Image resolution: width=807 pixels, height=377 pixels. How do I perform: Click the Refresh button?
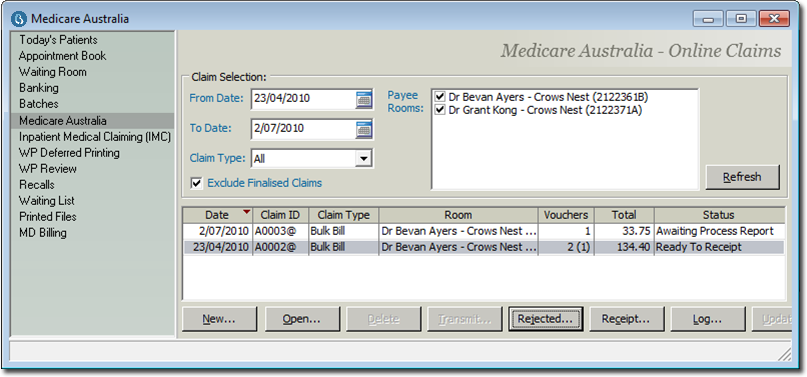point(742,177)
